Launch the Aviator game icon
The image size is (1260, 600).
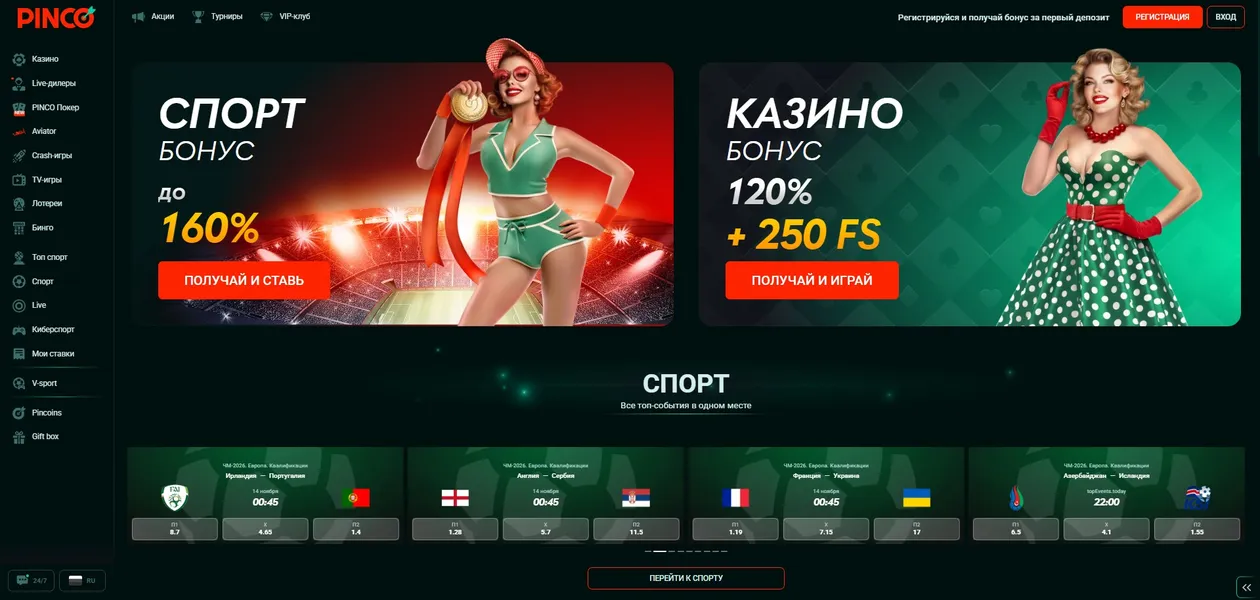19,131
